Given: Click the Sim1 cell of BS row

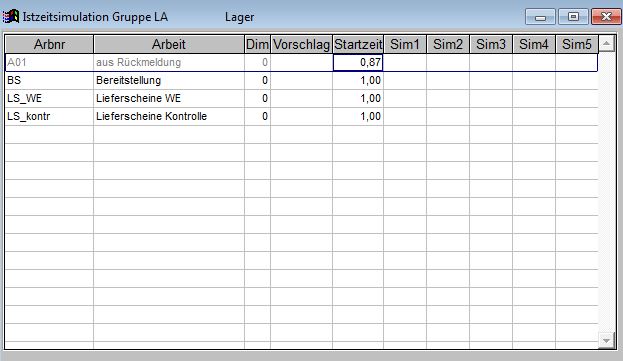Looking at the screenshot, I should (405, 80).
